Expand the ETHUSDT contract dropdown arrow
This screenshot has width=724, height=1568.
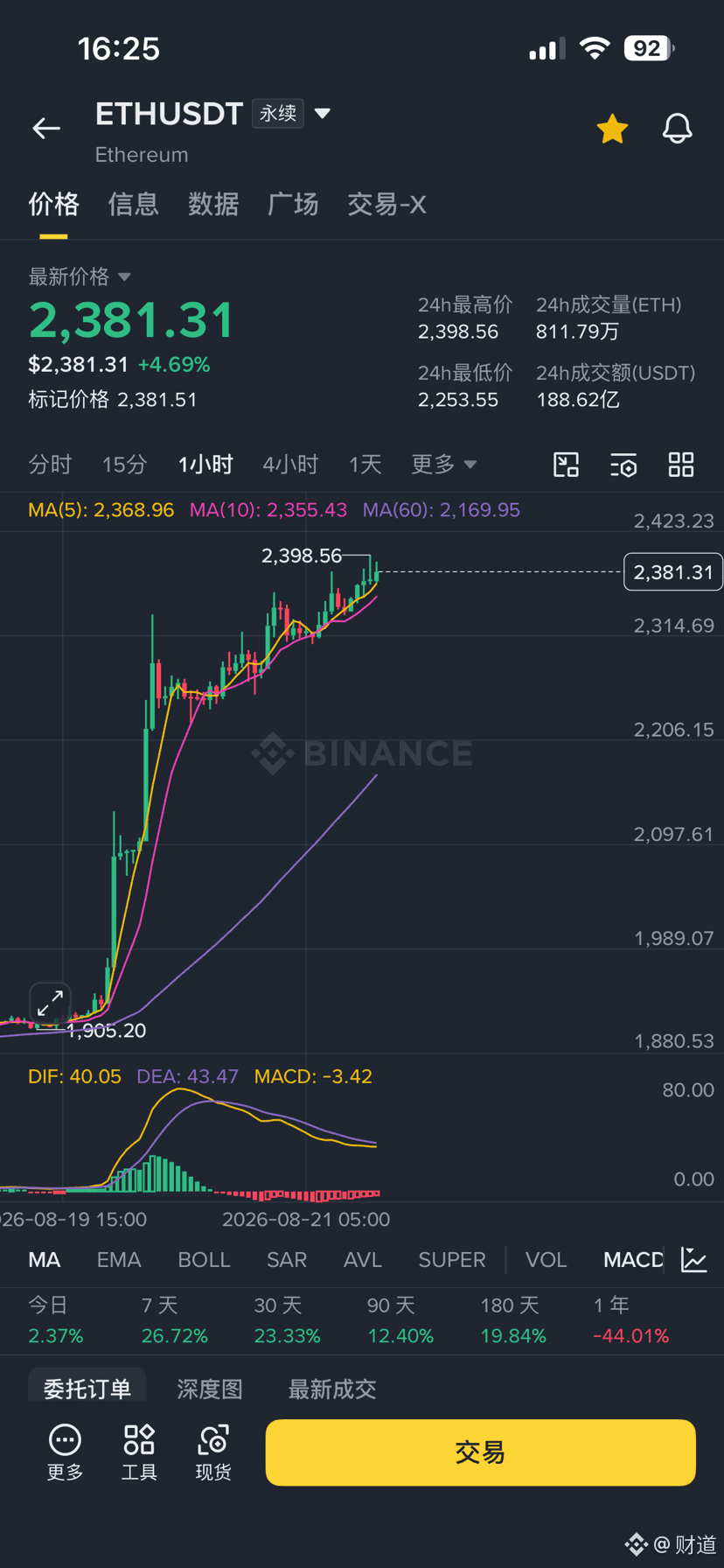[x=322, y=114]
